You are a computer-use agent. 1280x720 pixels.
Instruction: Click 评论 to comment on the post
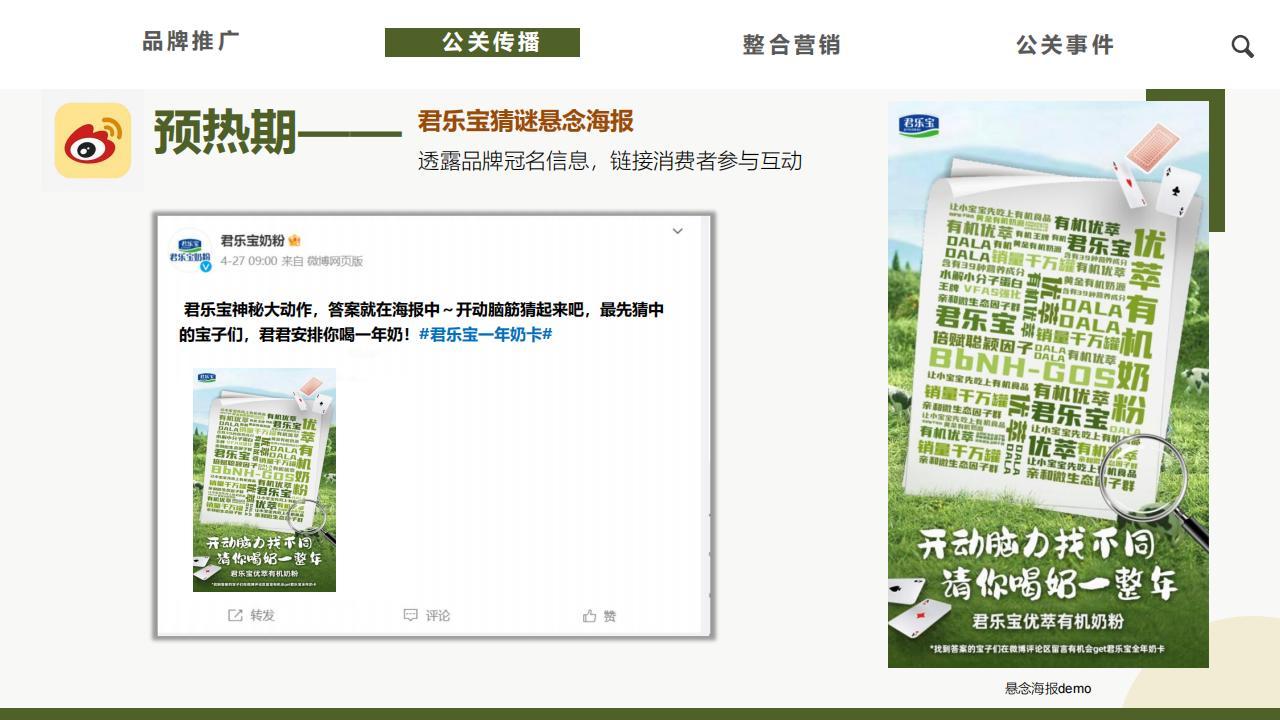(438, 615)
